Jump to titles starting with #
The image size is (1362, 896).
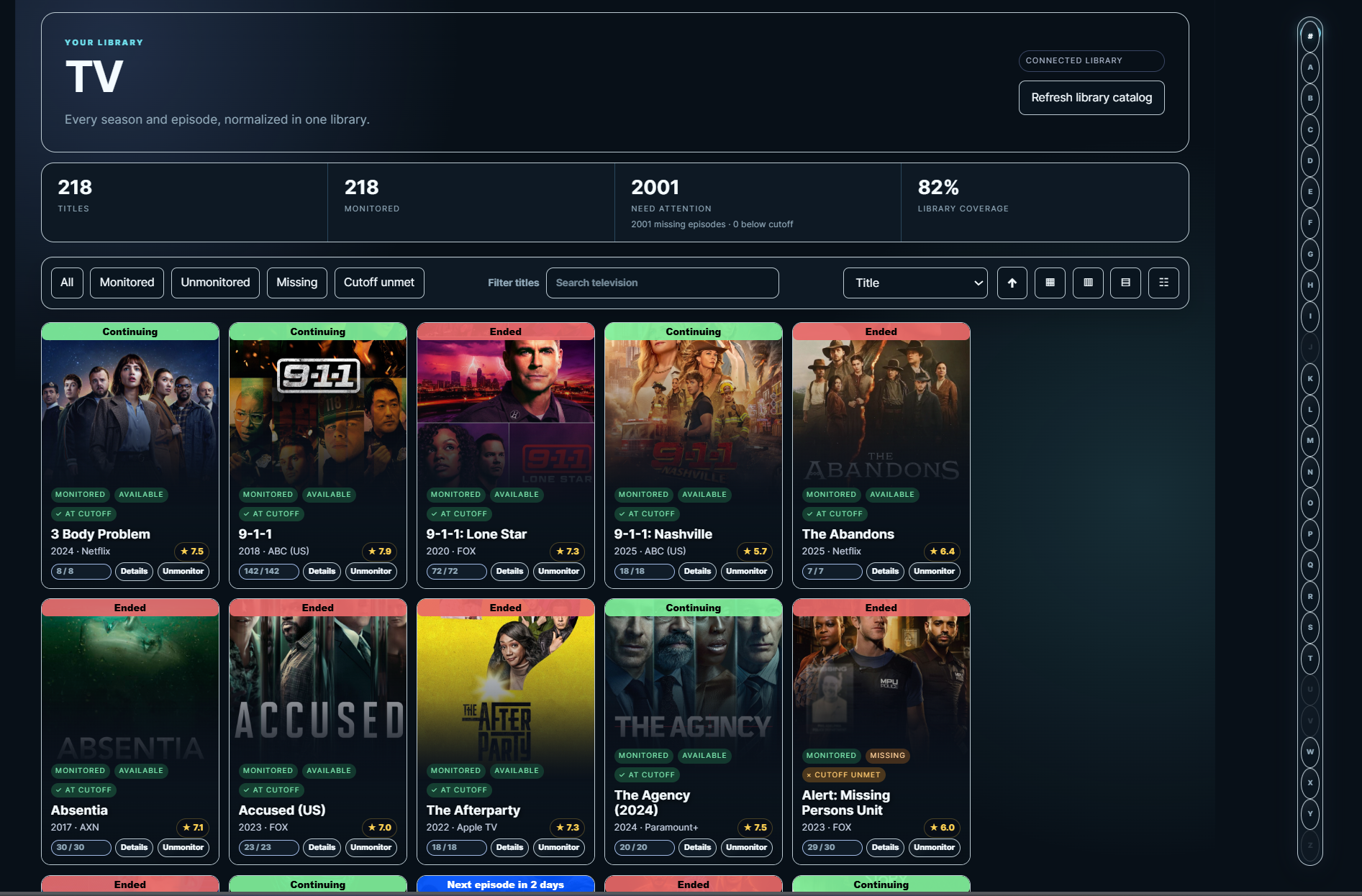(1310, 36)
